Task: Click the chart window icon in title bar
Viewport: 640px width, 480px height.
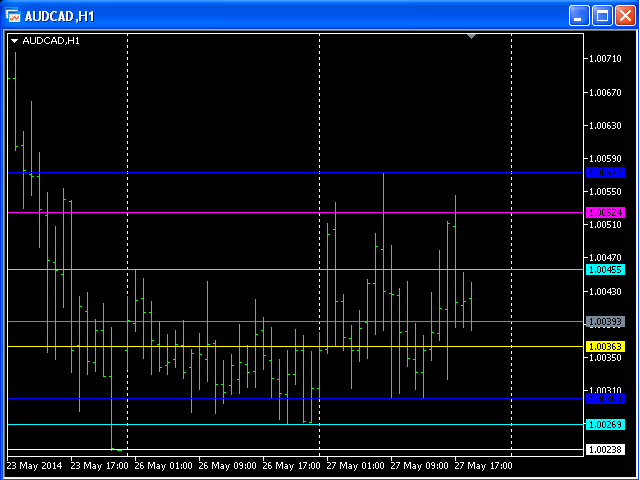Action: tap(13, 16)
